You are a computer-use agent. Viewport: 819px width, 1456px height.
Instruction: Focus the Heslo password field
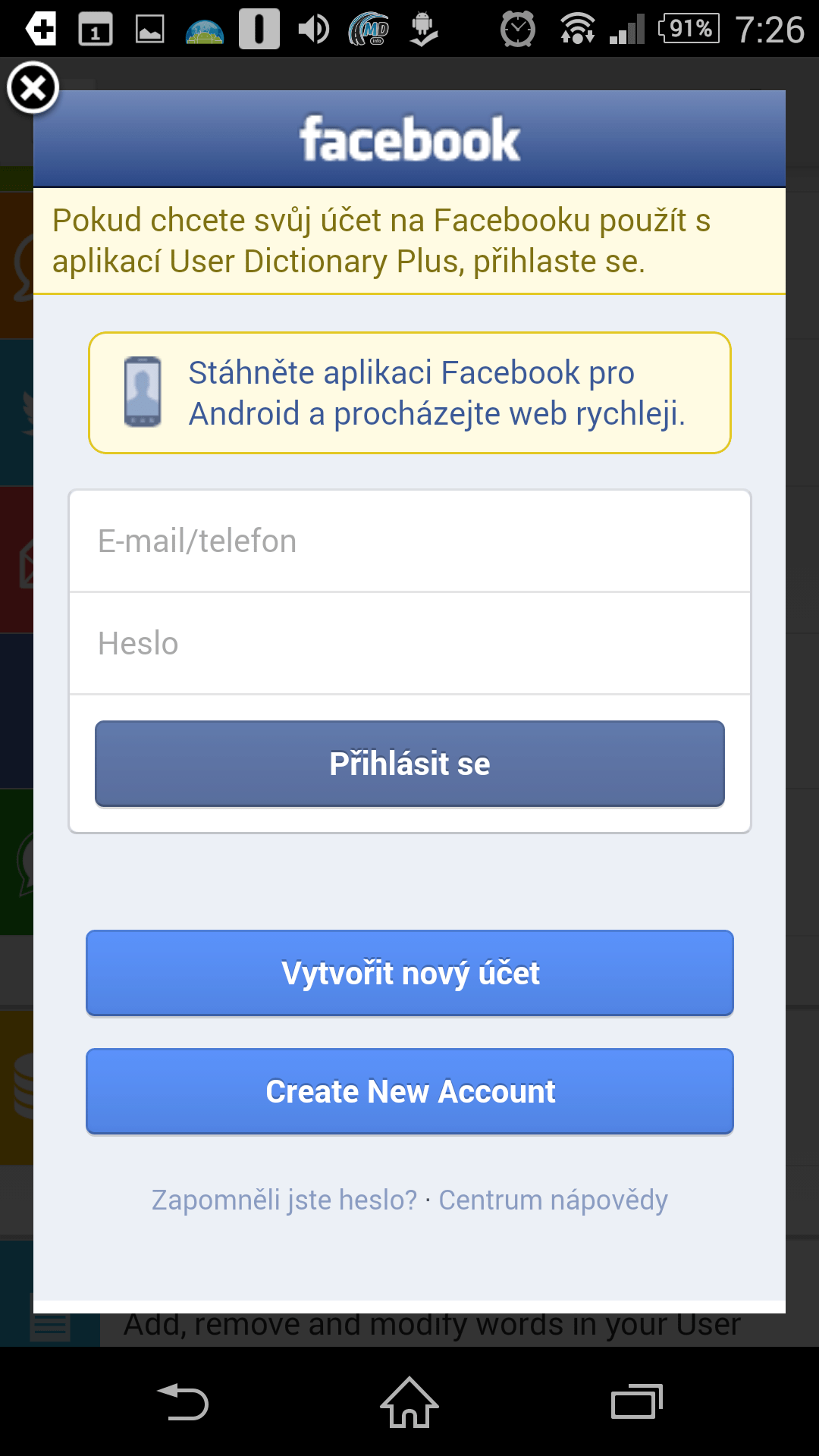click(x=409, y=643)
